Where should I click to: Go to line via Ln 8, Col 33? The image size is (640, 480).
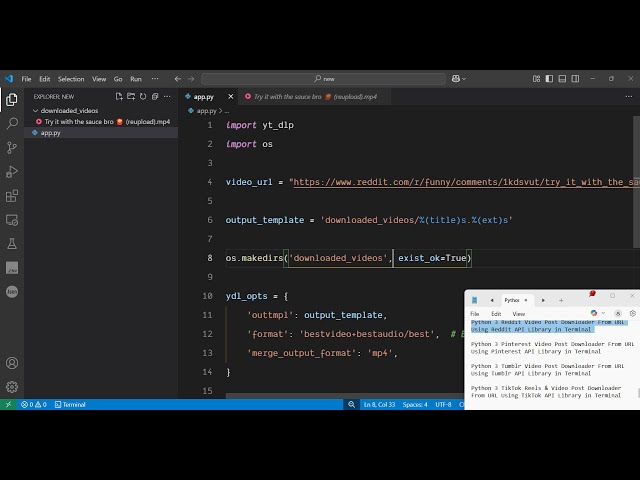(x=379, y=404)
